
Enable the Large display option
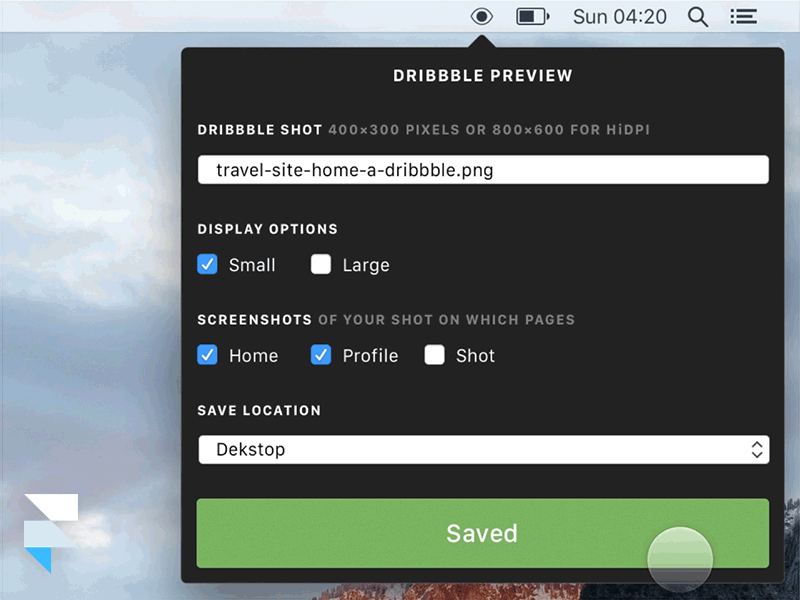pyautogui.click(x=321, y=264)
